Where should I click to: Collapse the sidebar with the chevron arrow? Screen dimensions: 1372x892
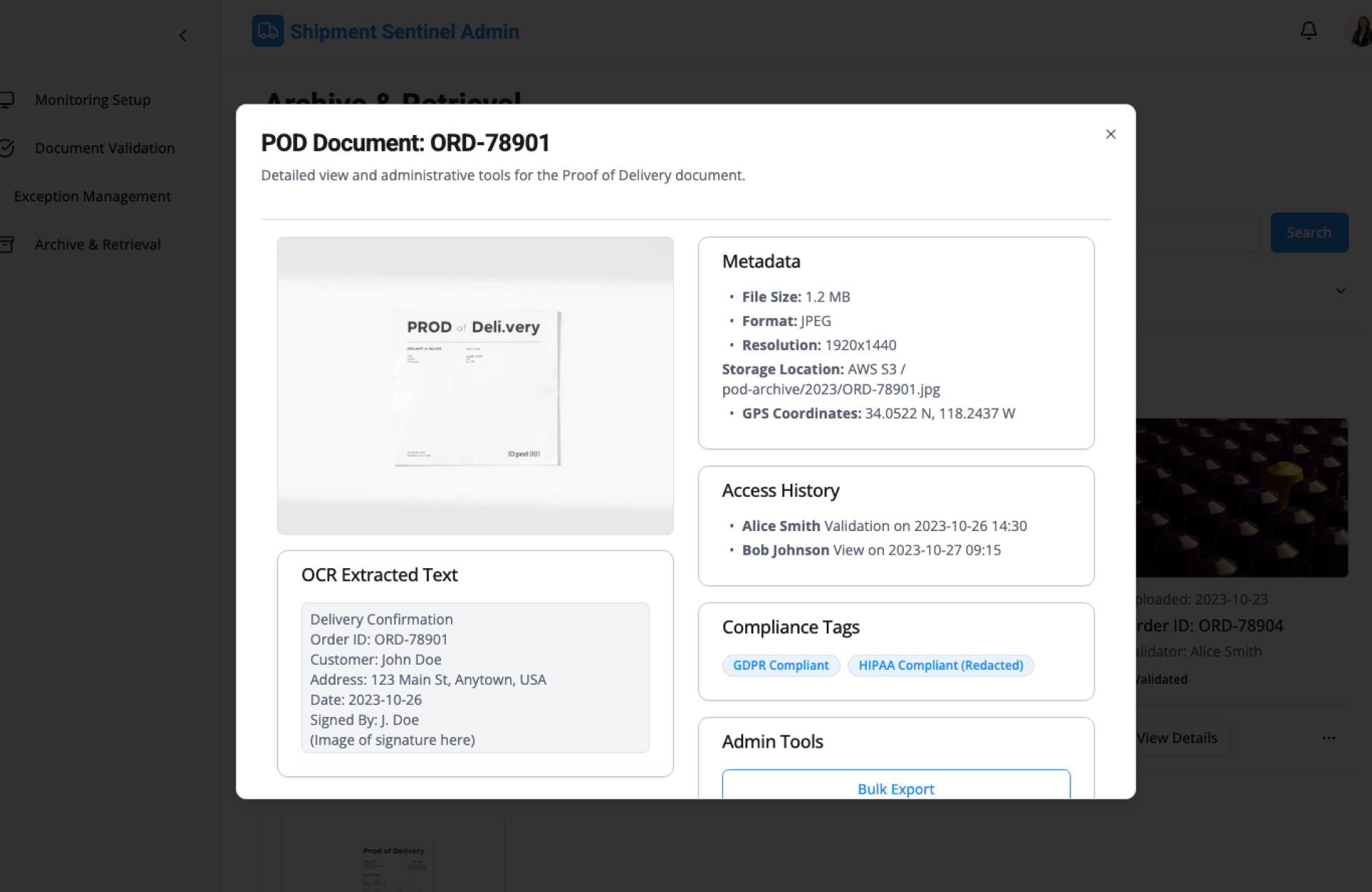[x=183, y=36]
